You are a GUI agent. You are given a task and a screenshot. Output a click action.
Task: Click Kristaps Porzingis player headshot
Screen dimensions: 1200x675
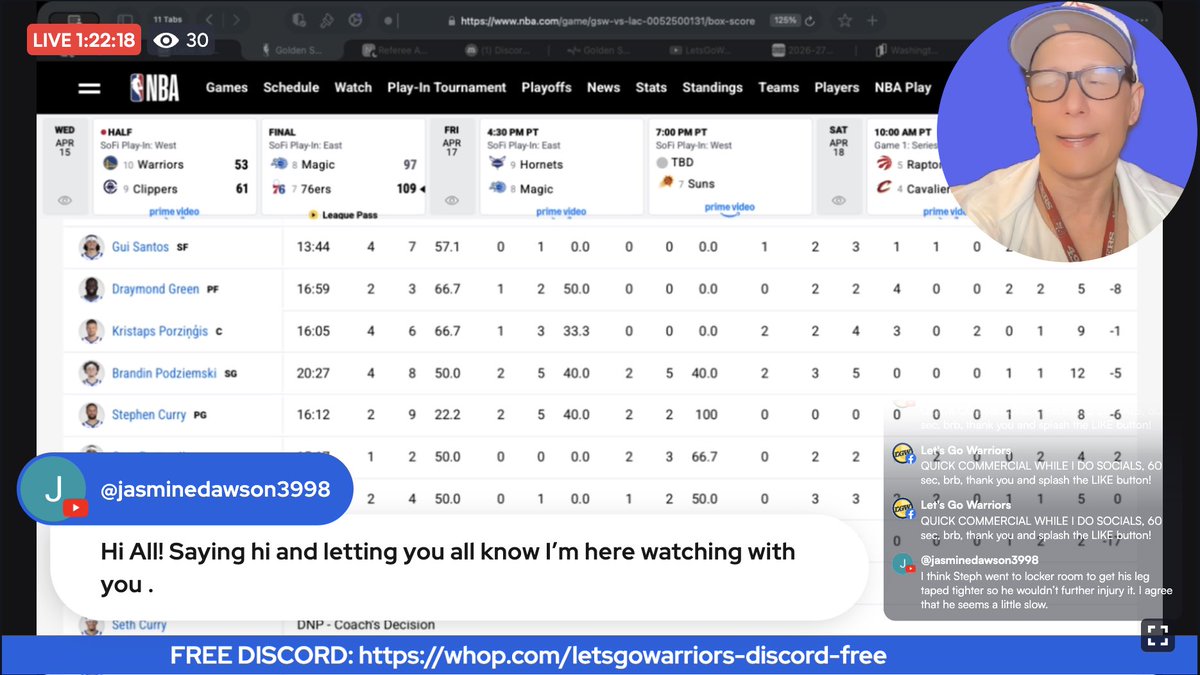pos(92,331)
